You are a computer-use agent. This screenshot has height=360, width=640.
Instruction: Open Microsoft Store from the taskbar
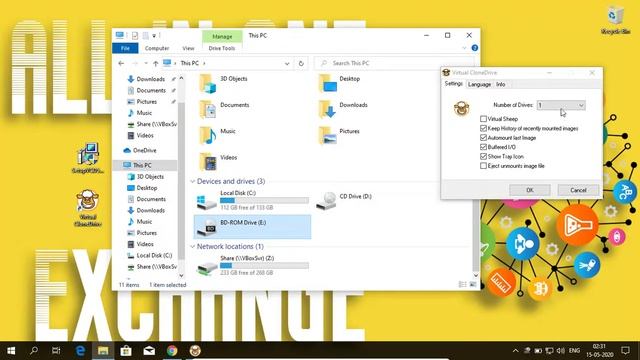click(x=126, y=351)
